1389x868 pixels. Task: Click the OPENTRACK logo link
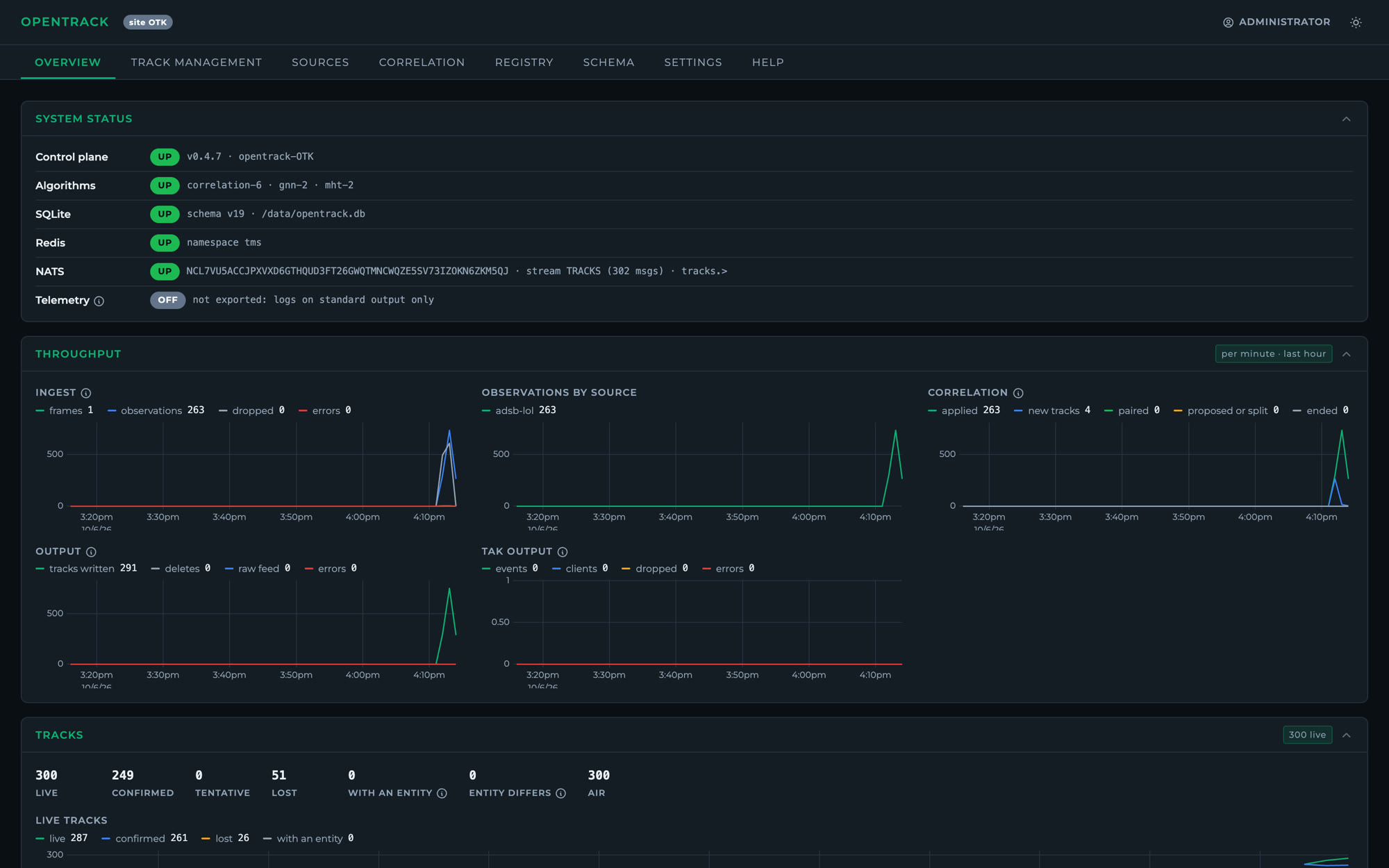[x=65, y=22]
